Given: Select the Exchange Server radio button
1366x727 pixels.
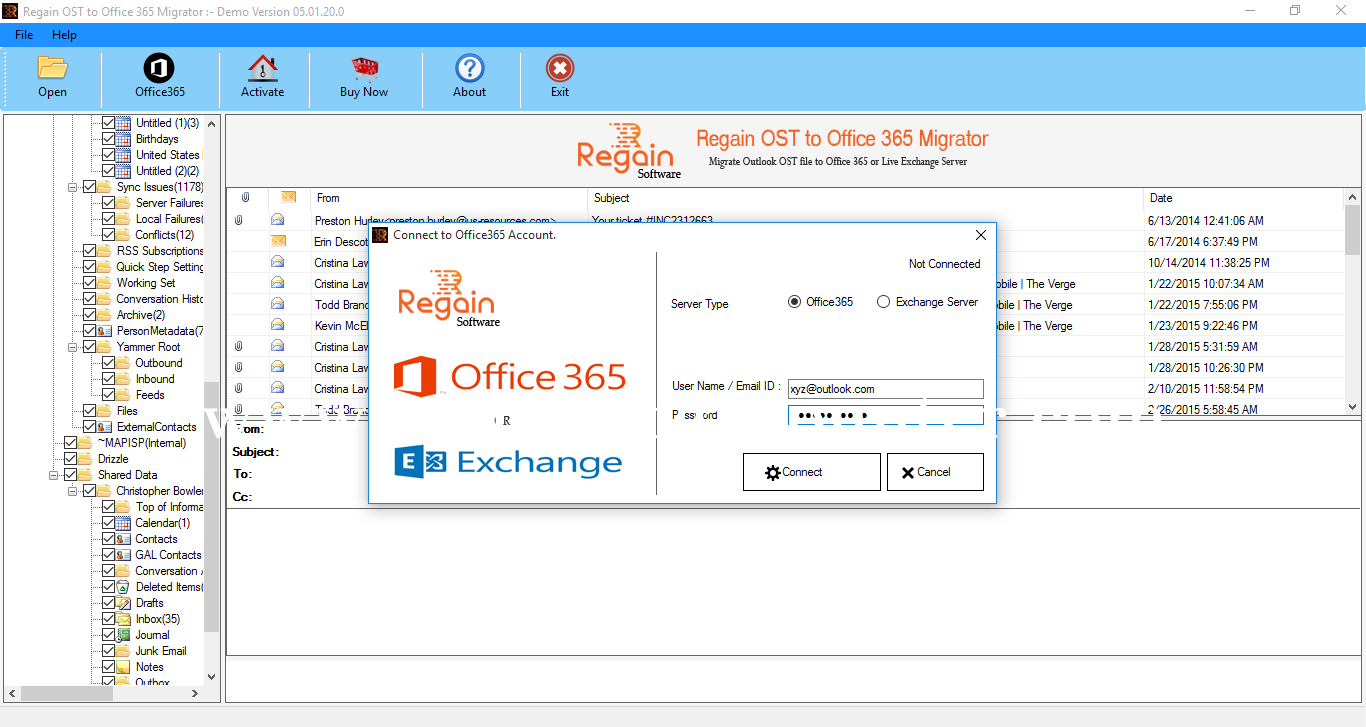Looking at the screenshot, I should (x=883, y=302).
